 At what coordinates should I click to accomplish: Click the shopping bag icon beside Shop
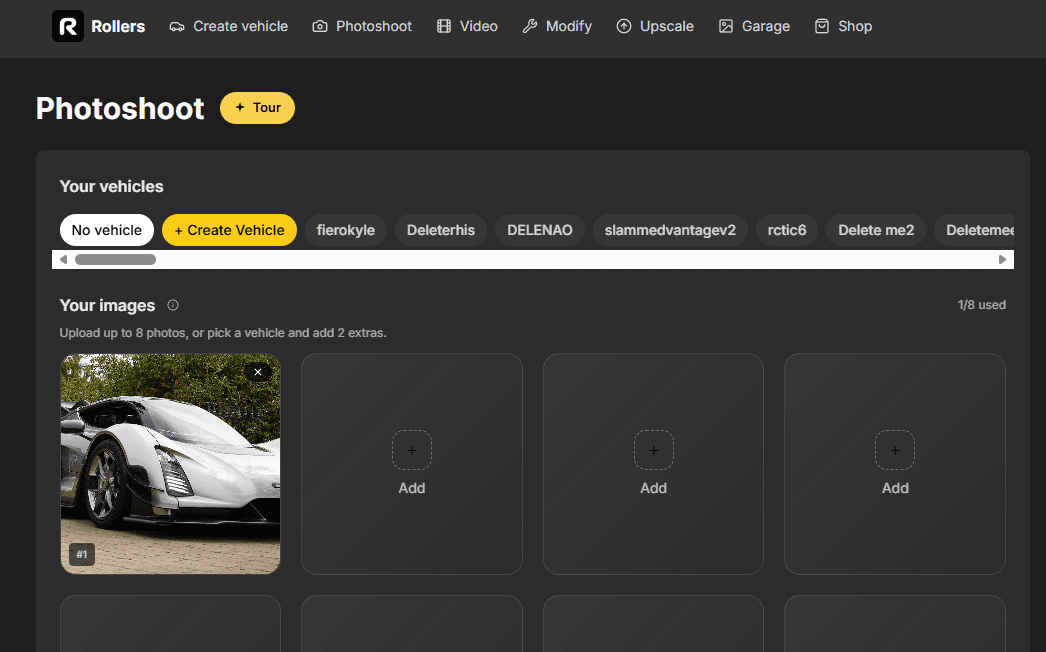[822, 26]
